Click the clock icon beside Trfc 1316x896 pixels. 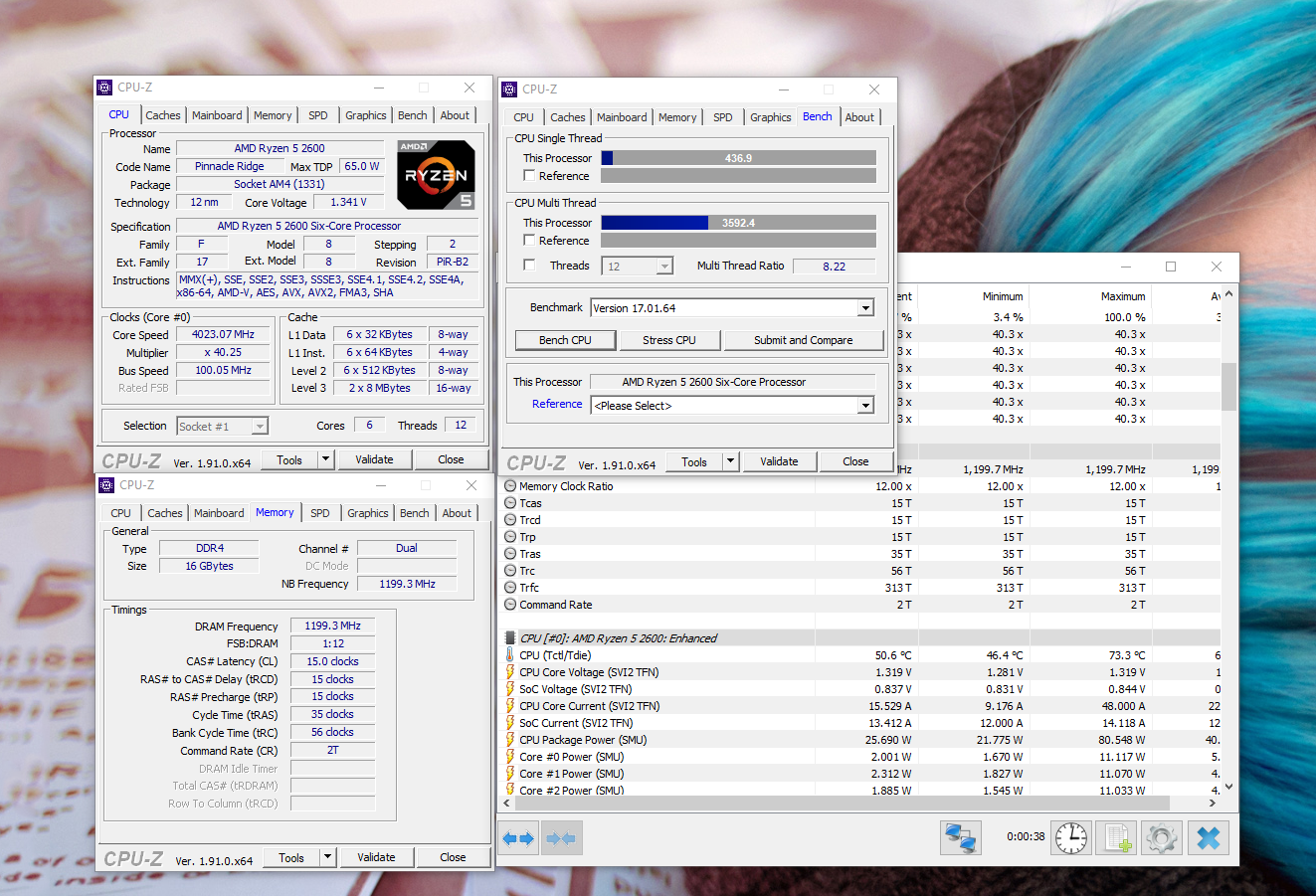coord(510,588)
